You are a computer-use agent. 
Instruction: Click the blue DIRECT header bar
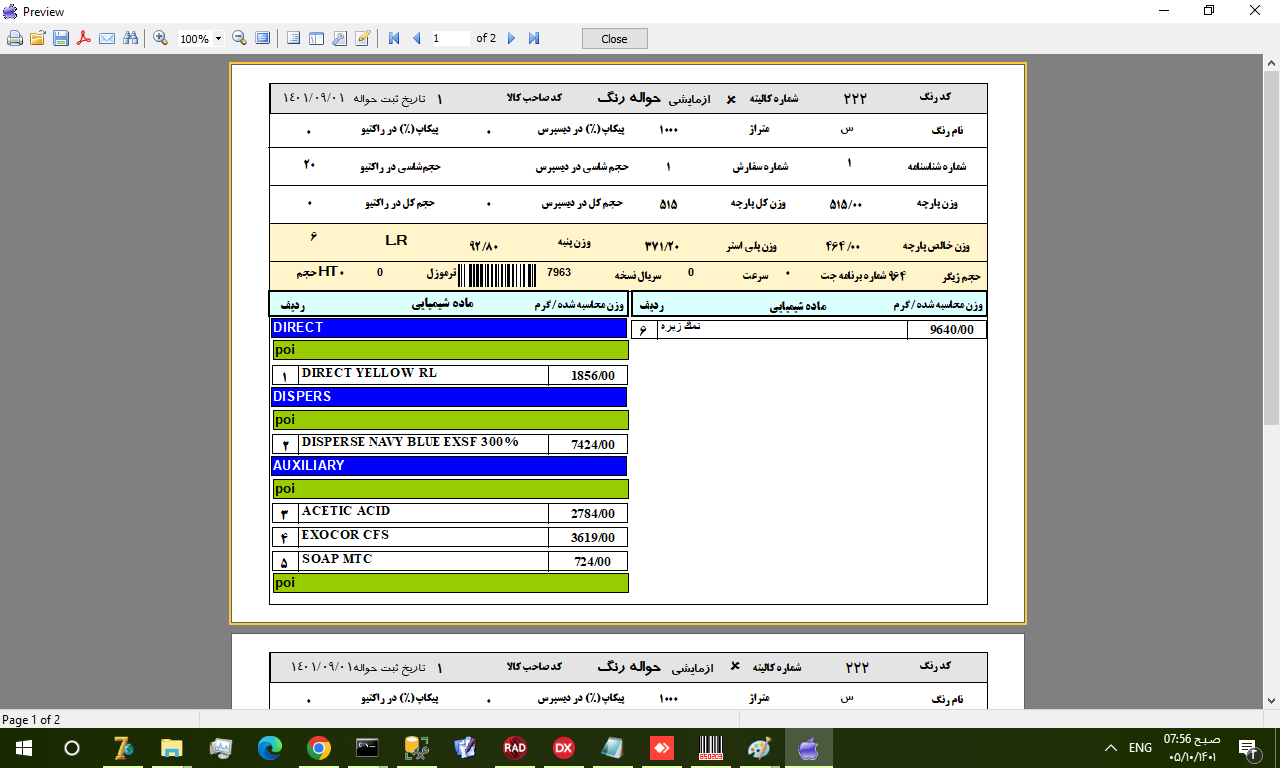(x=448, y=328)
